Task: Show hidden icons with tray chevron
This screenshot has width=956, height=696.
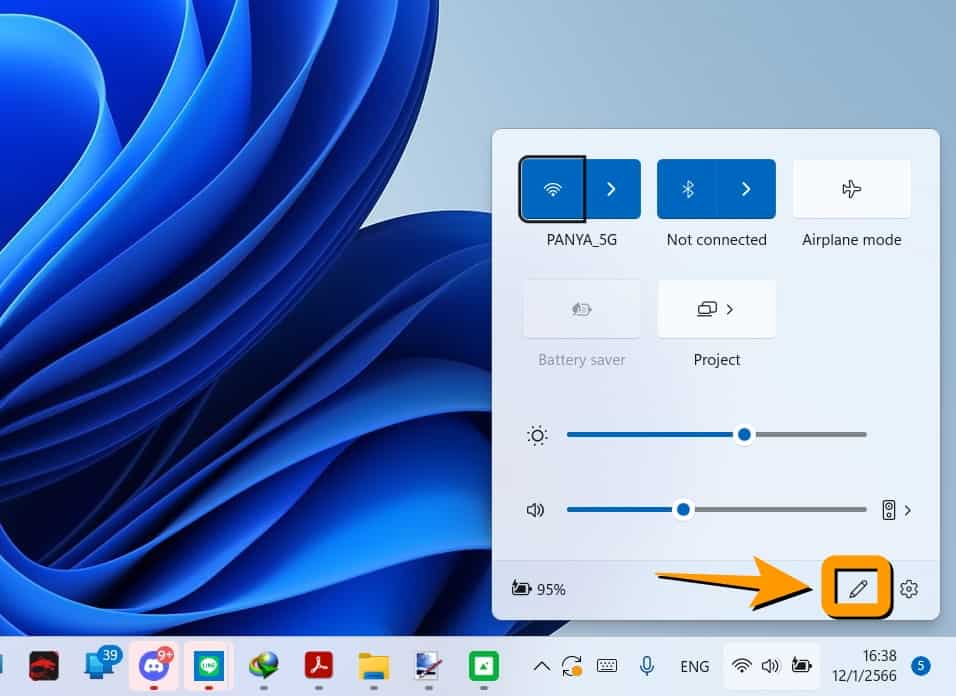Action: point(541,666)
